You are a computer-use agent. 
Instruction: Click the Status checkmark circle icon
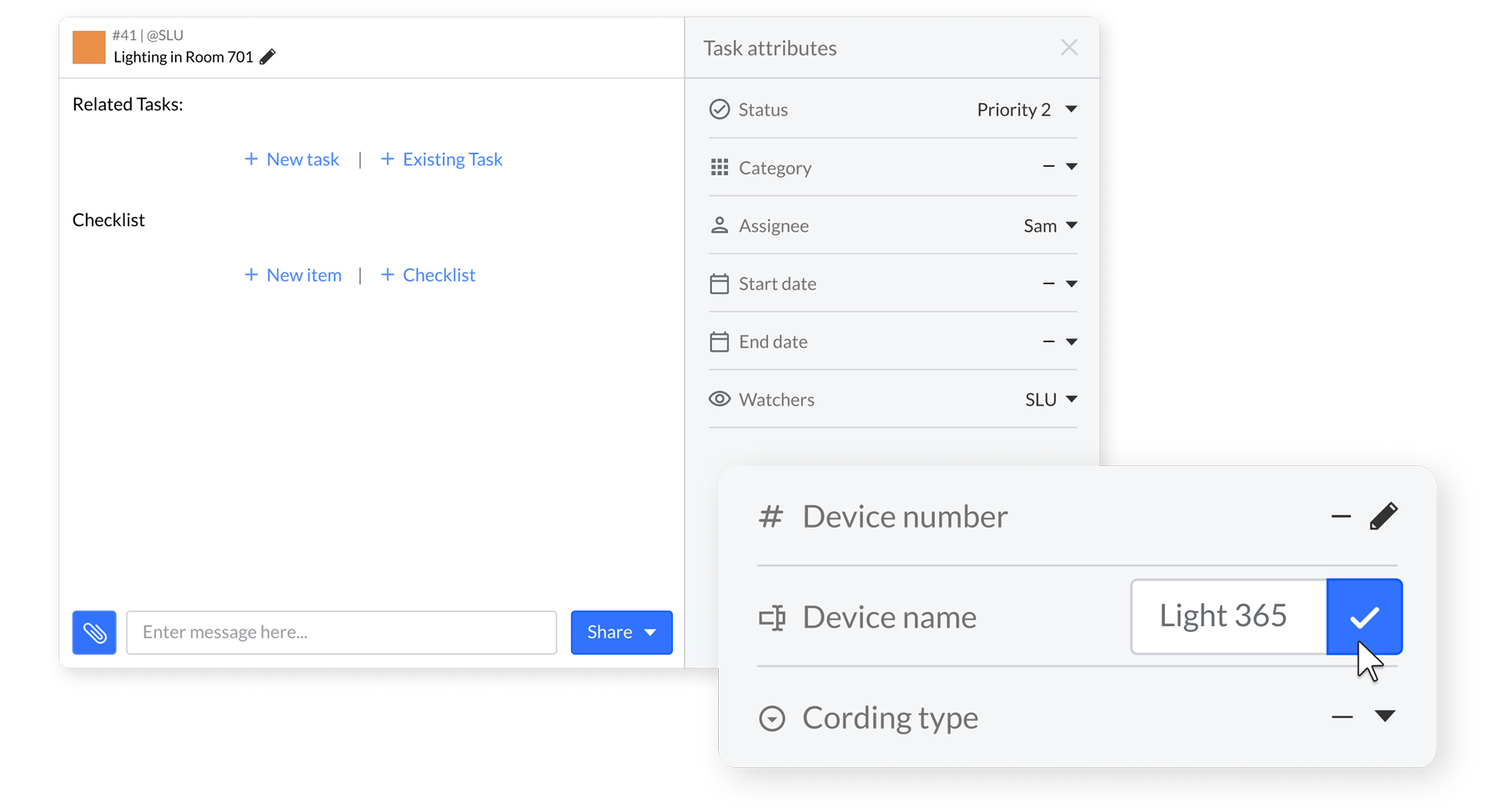(719, 109)
